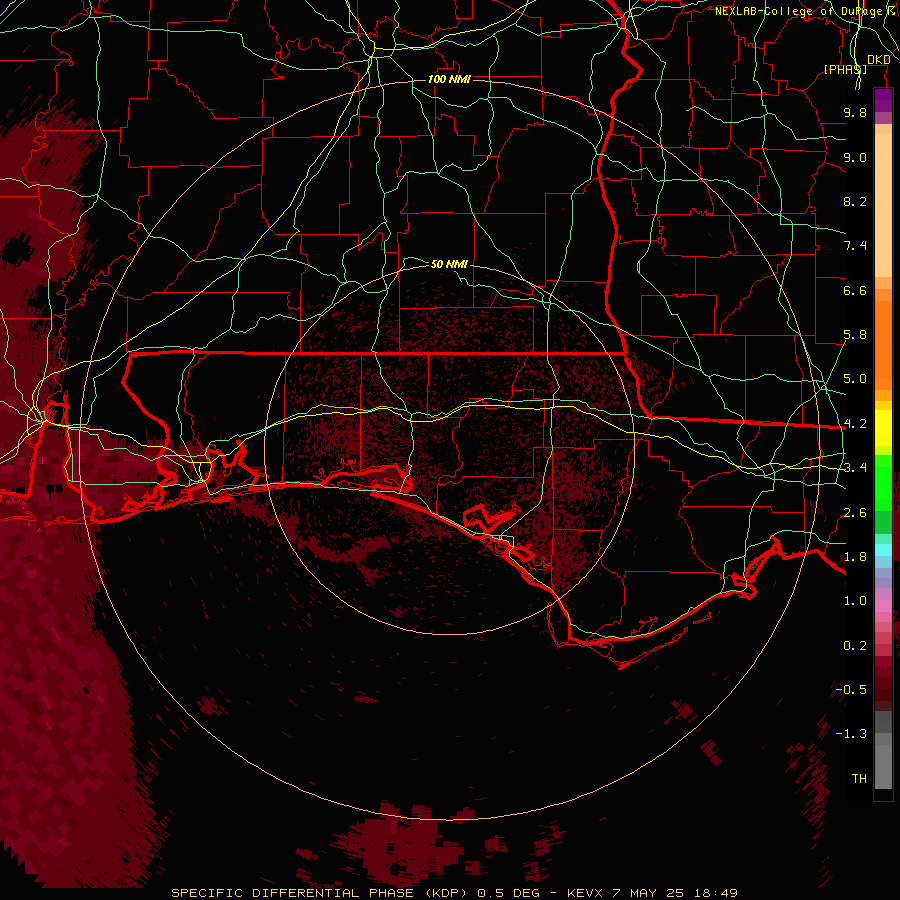Viewport: 900px width, 900px height.
Task: Click the 9.0 value on the scale
Action: tap(855, 157)
